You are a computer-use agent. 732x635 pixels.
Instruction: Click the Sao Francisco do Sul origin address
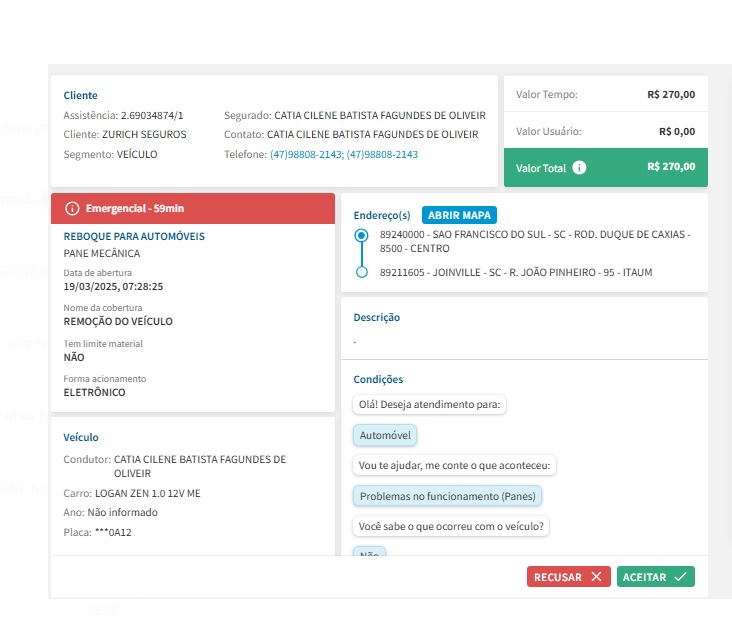[535, 240]
